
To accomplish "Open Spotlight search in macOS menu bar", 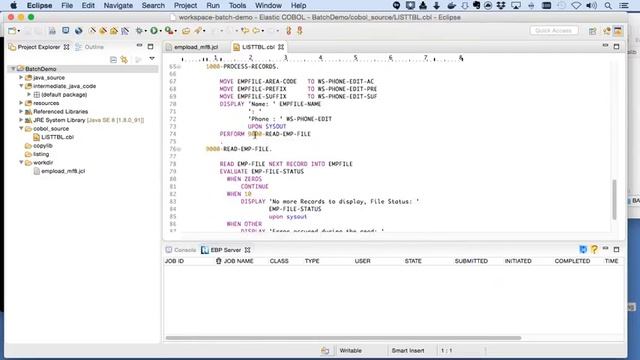I will pyautogui.click(x=608, y=6).
